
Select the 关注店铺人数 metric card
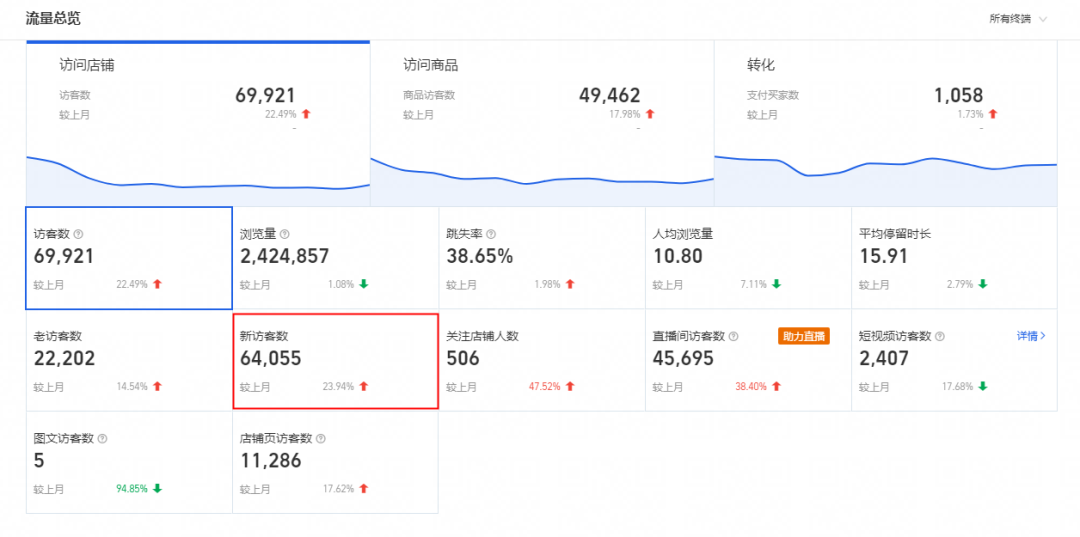tap(542, 361)
